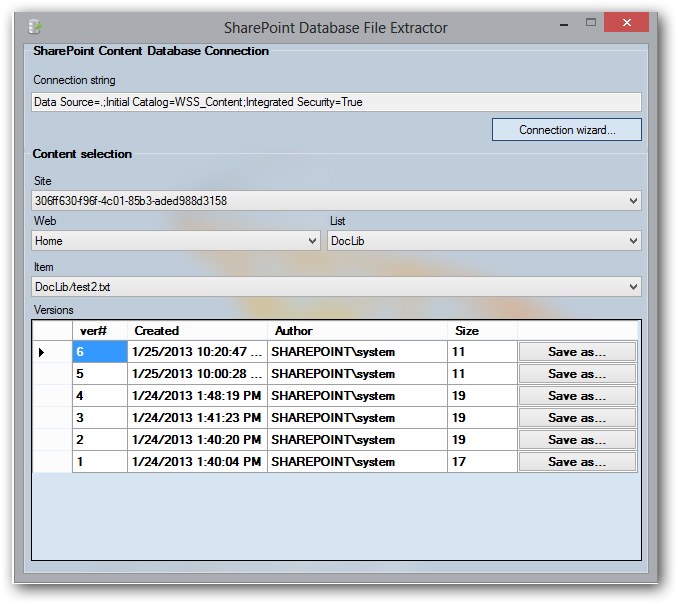Sort by the Size column header

(483, 331)
